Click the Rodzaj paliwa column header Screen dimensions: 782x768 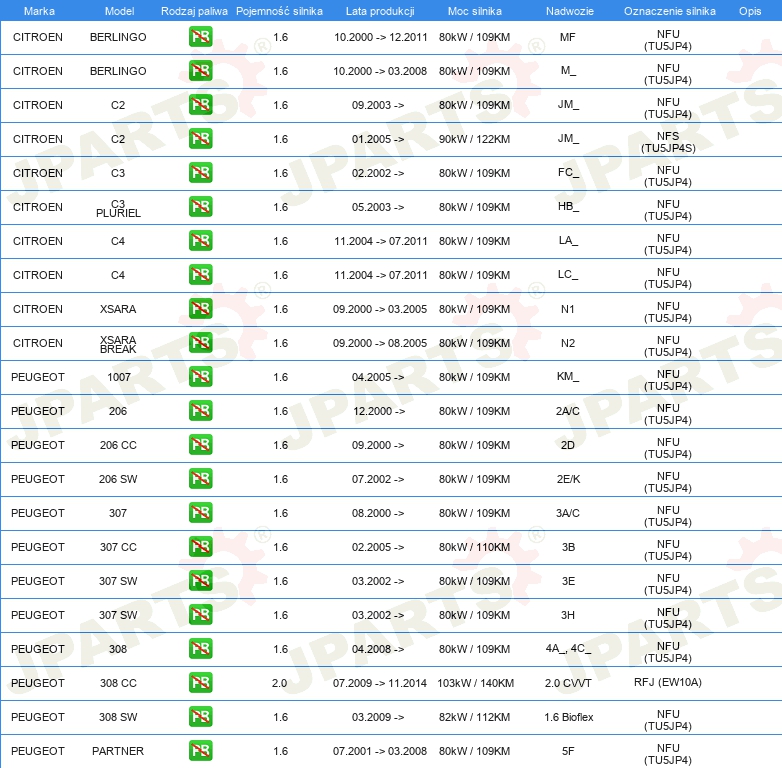(194, 11)
